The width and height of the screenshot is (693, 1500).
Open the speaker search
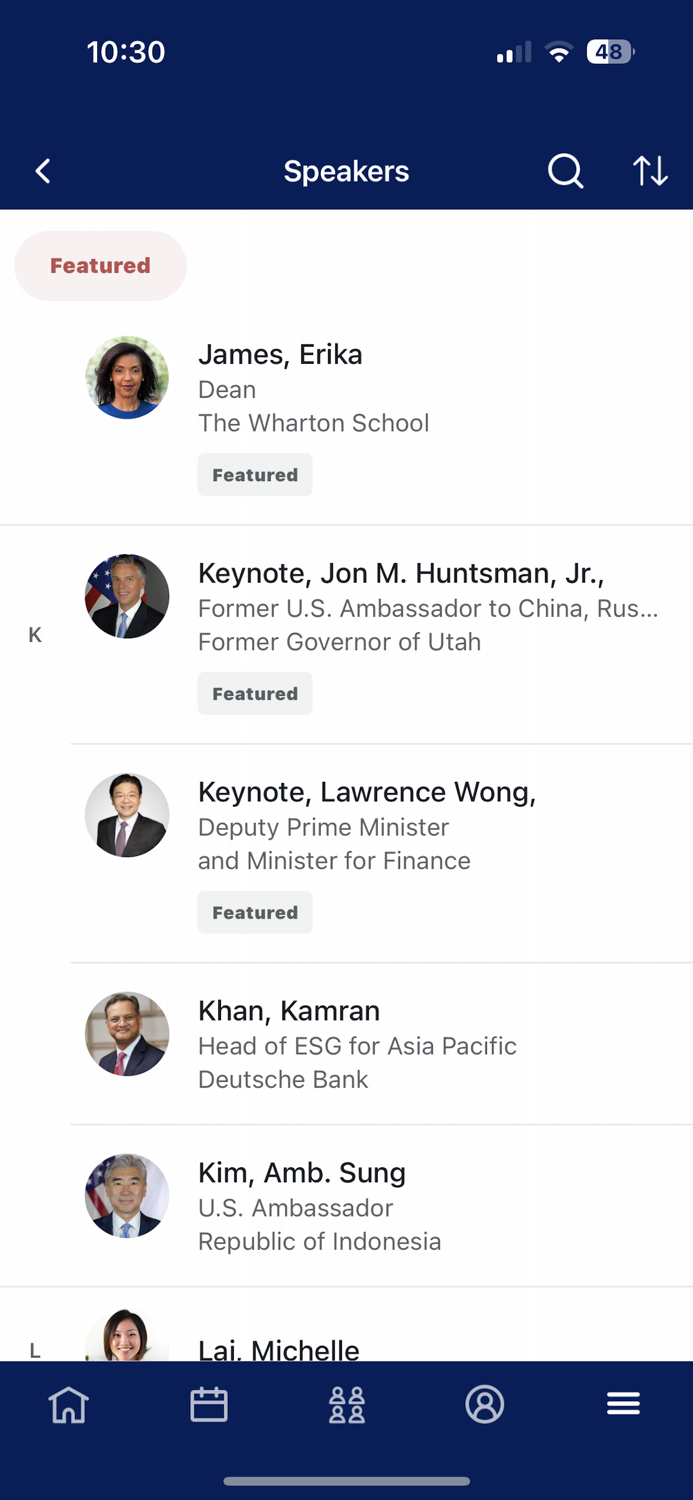pyautogui.click(x=565, y=171)
